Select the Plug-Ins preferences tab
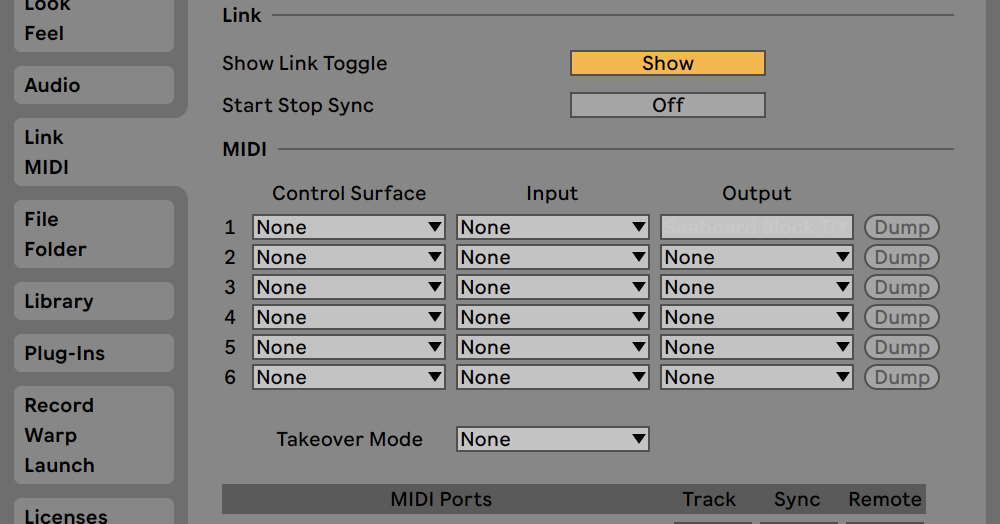The width and height of the screenshot is (1000, 524). pos(93,353)
